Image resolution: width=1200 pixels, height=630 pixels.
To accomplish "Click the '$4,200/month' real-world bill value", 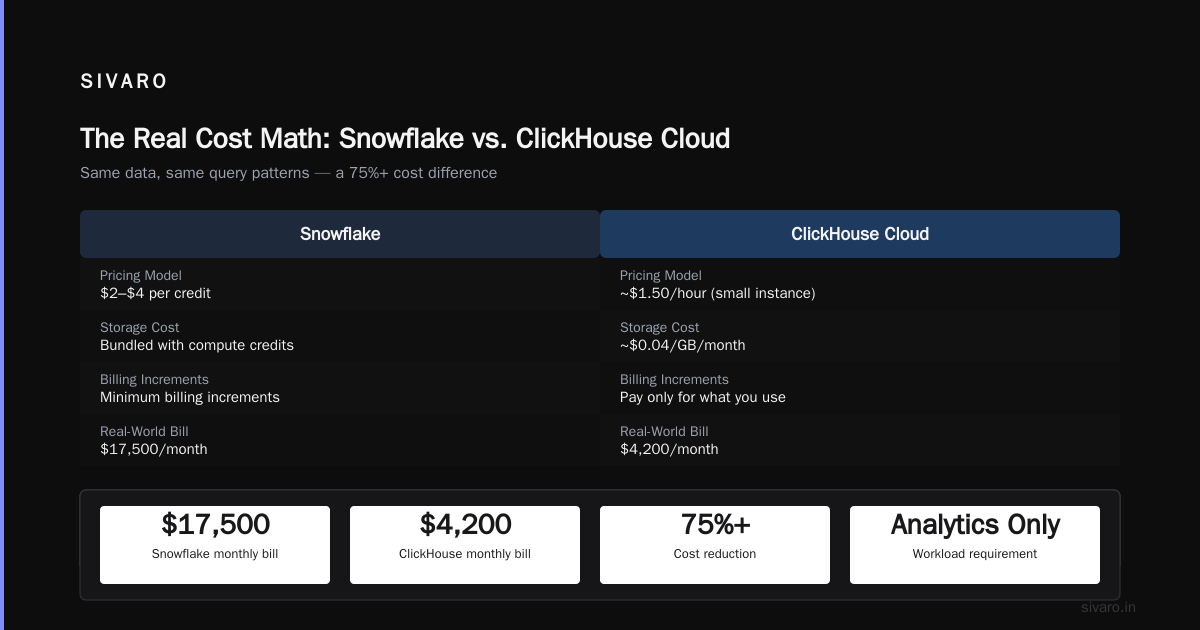I will tap(669, 450).
